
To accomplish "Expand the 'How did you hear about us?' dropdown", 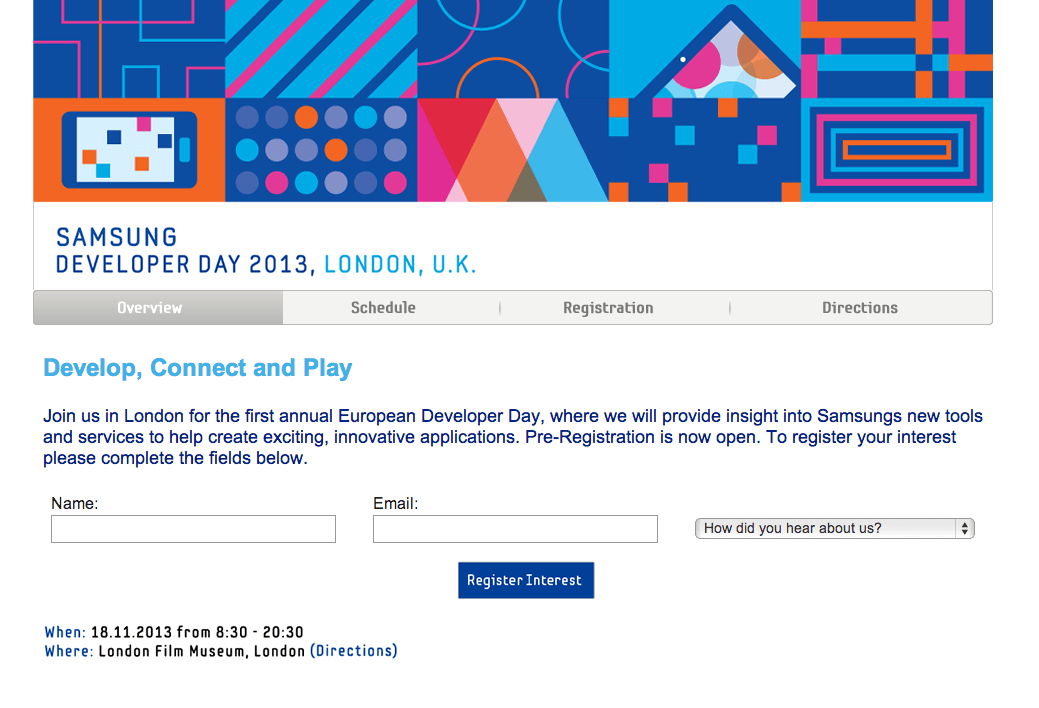I will click(835, 528).
